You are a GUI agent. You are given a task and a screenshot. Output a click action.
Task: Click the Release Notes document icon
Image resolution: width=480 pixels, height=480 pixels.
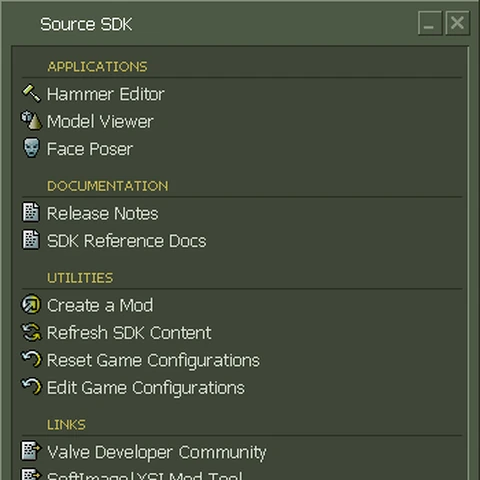click(31, 212)
